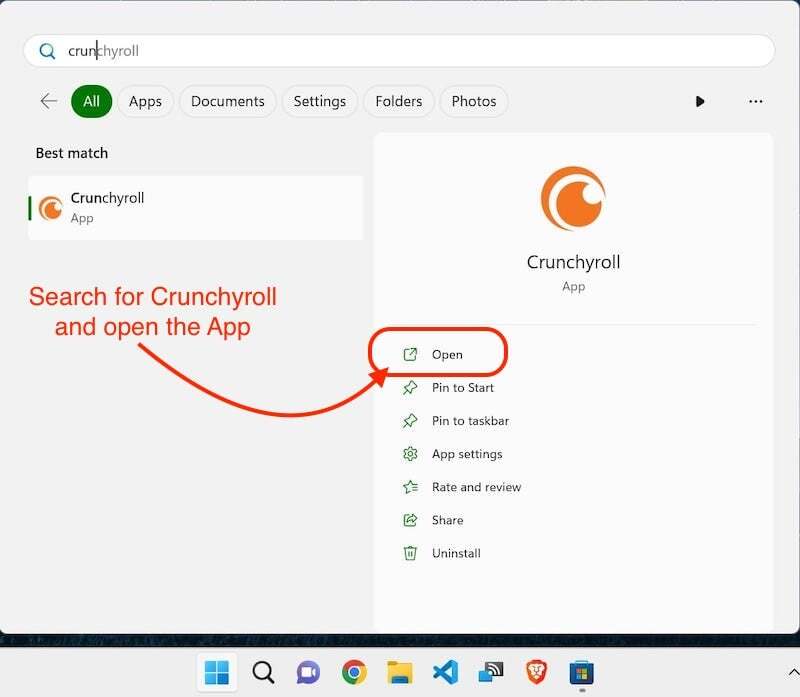Viewport: 800px width, 697px height.
Task: Switch to the Folders filter tab
Action: pyautogui.click(x=398, y=101)
